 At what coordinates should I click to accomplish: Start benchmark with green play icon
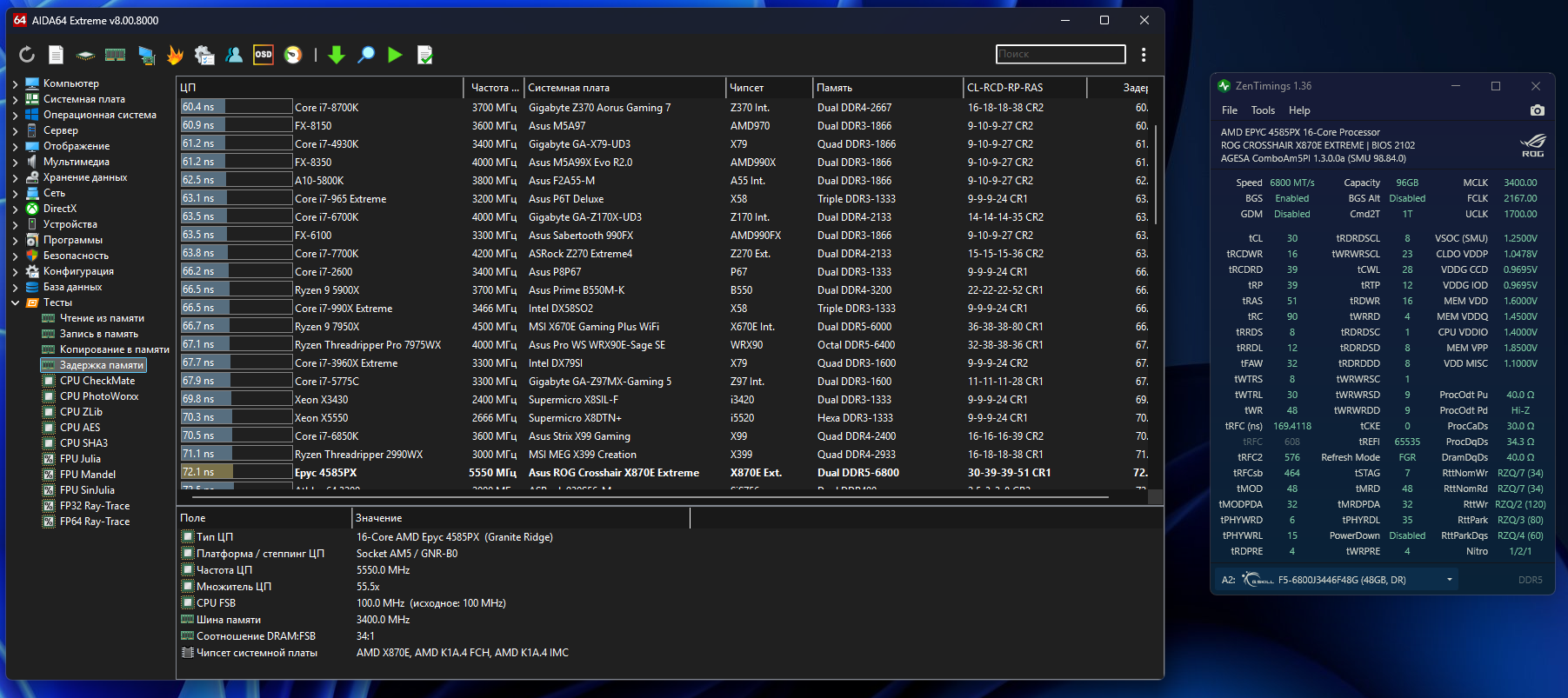coord(395,55)
